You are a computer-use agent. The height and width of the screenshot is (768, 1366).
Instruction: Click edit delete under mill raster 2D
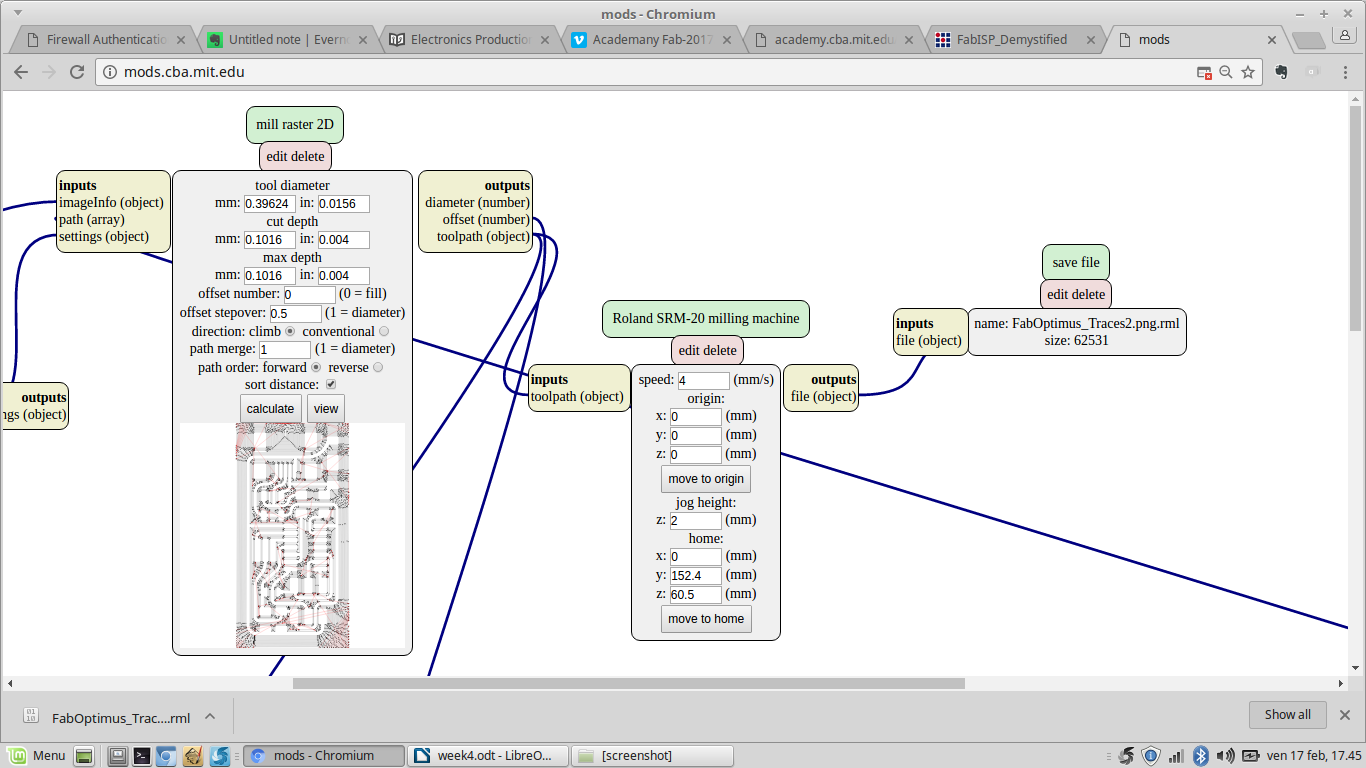295,156
